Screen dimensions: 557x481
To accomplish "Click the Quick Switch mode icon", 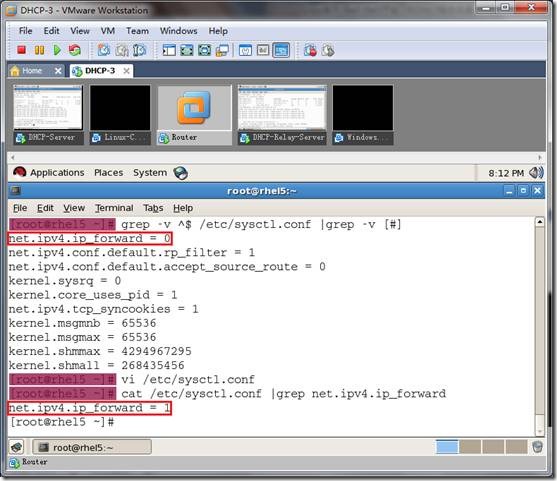I will 205,50.
